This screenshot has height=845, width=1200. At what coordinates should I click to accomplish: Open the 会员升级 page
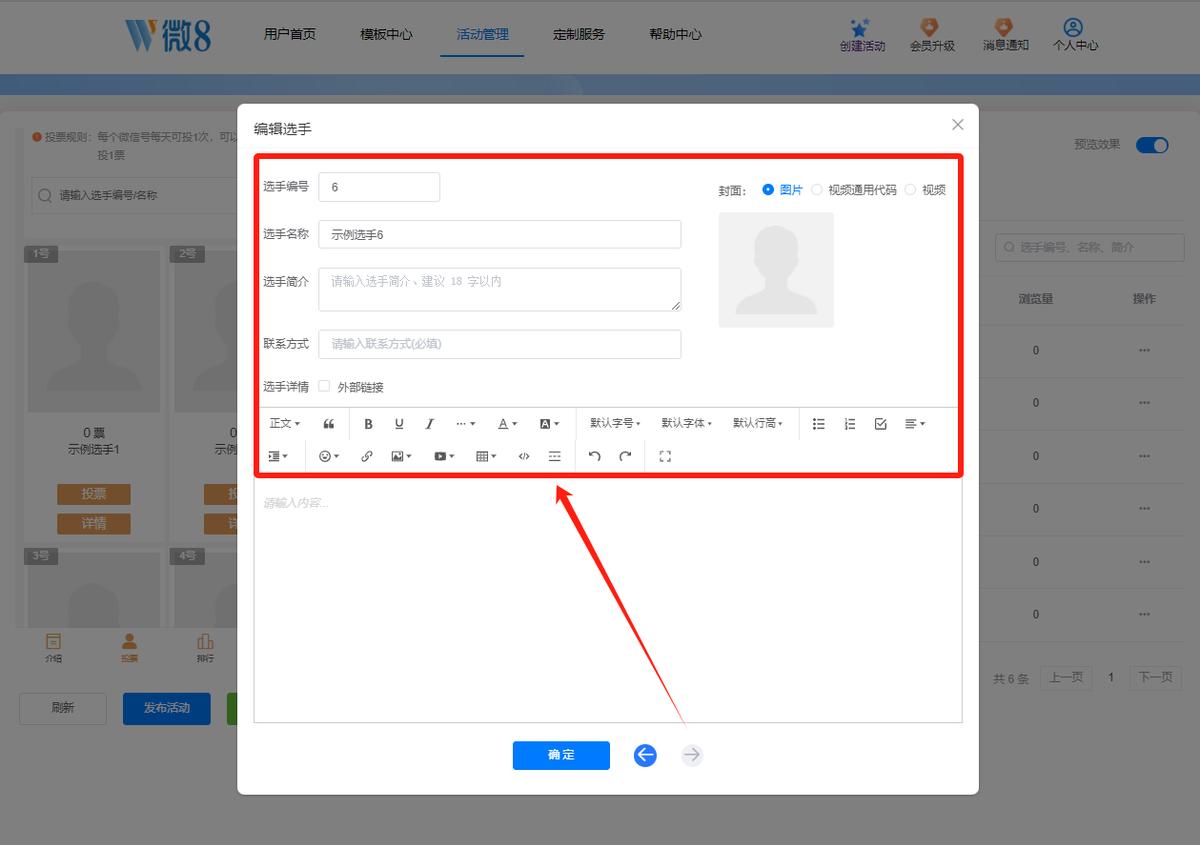click(932, 35)
